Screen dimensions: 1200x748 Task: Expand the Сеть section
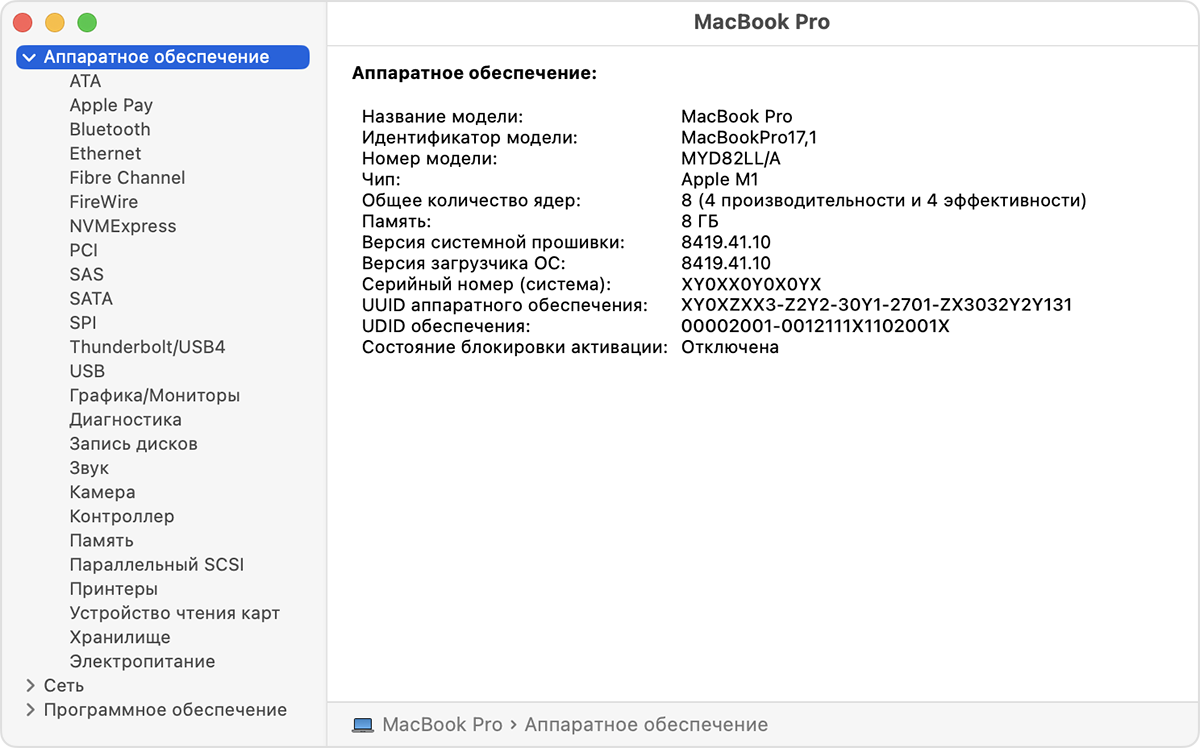click(x=30, y=686)
